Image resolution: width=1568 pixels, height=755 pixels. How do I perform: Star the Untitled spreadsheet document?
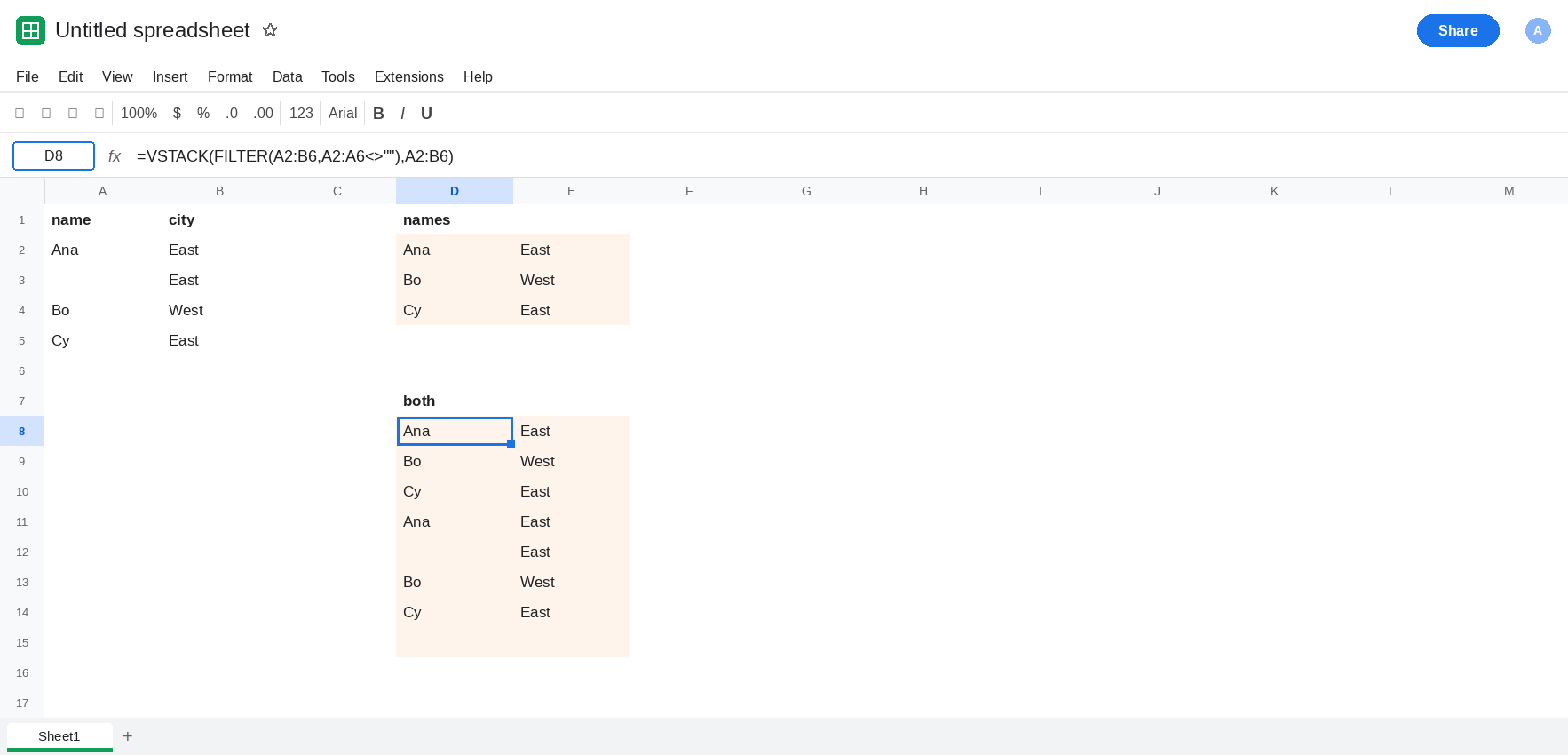[270, 30]
